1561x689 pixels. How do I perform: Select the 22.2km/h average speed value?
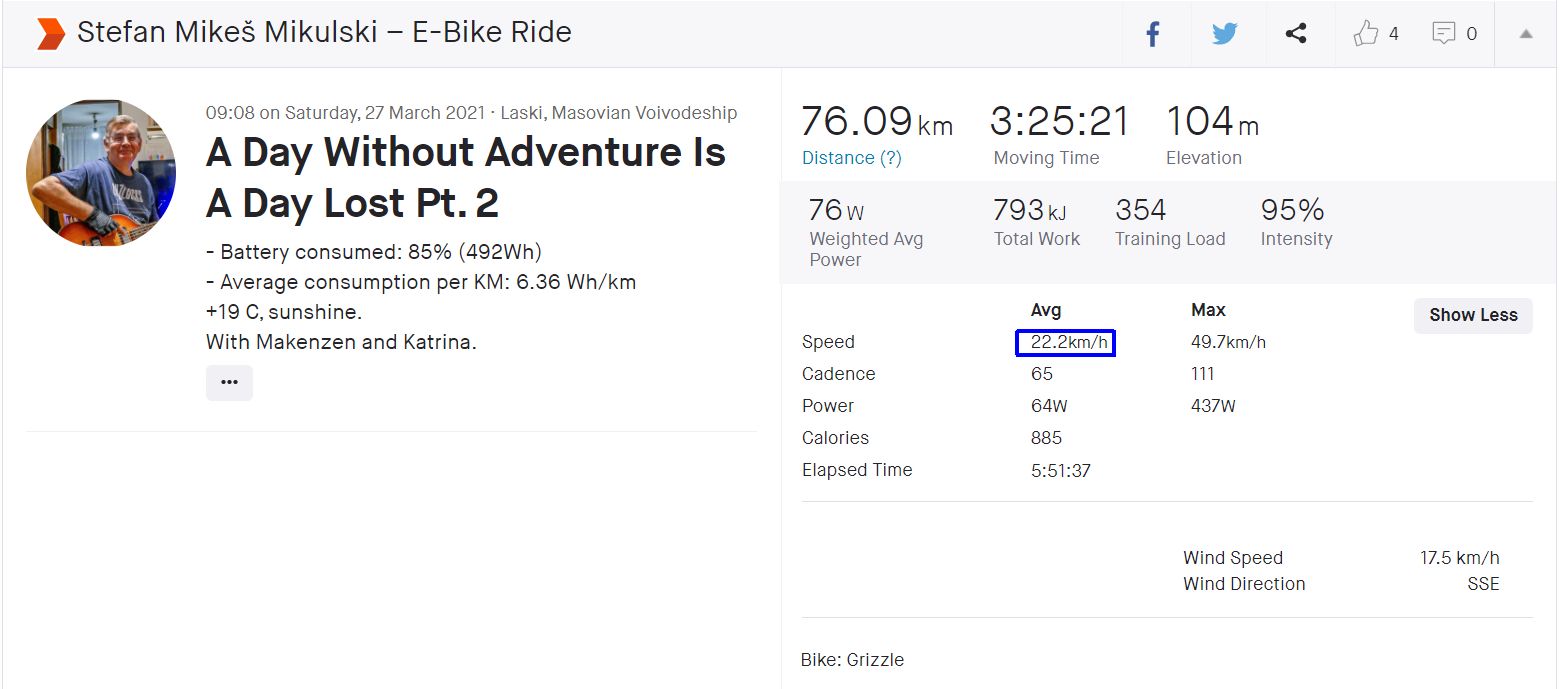coord(1066,343)
